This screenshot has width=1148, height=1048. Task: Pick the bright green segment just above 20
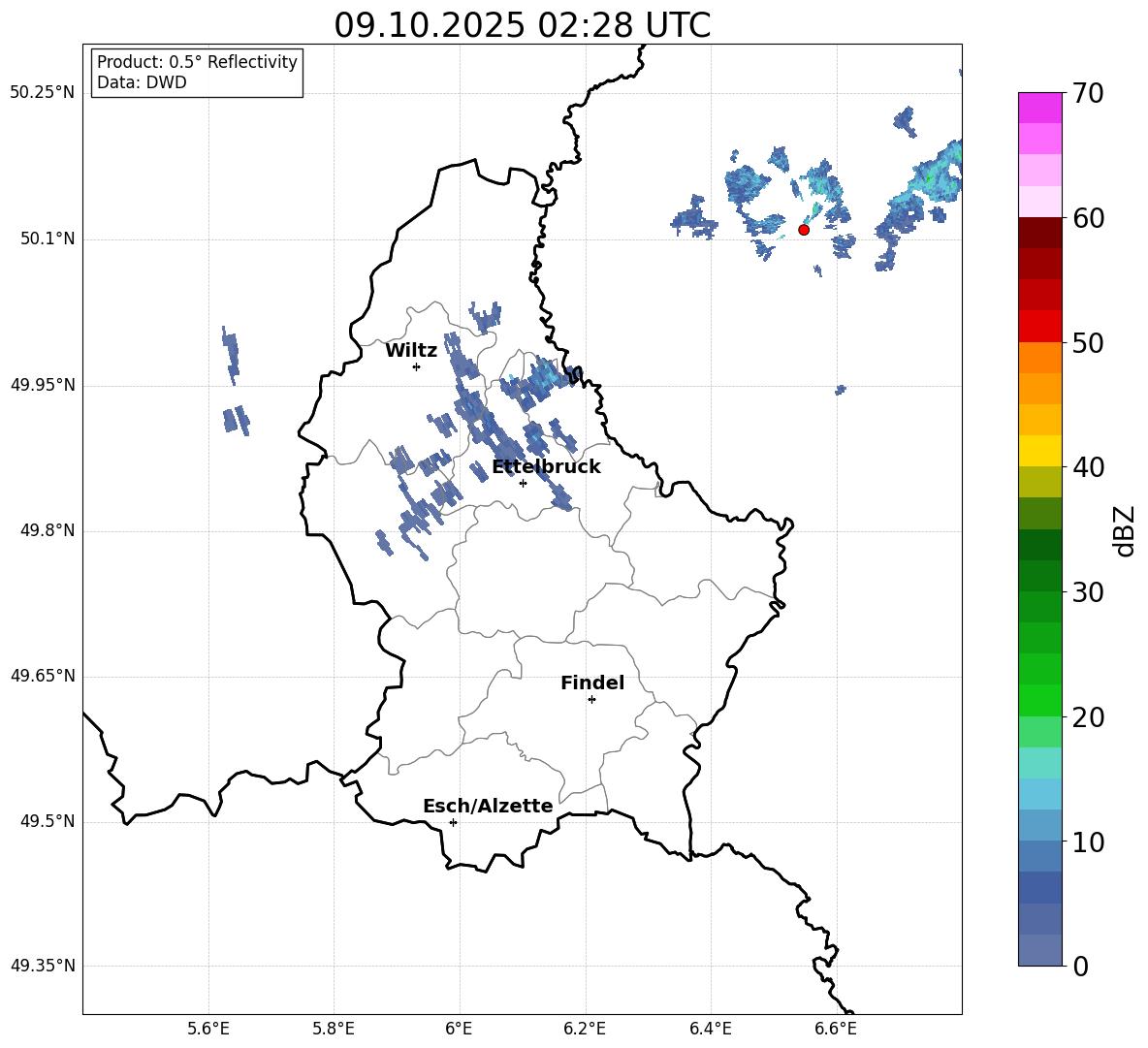click(x=1040, y=700)
